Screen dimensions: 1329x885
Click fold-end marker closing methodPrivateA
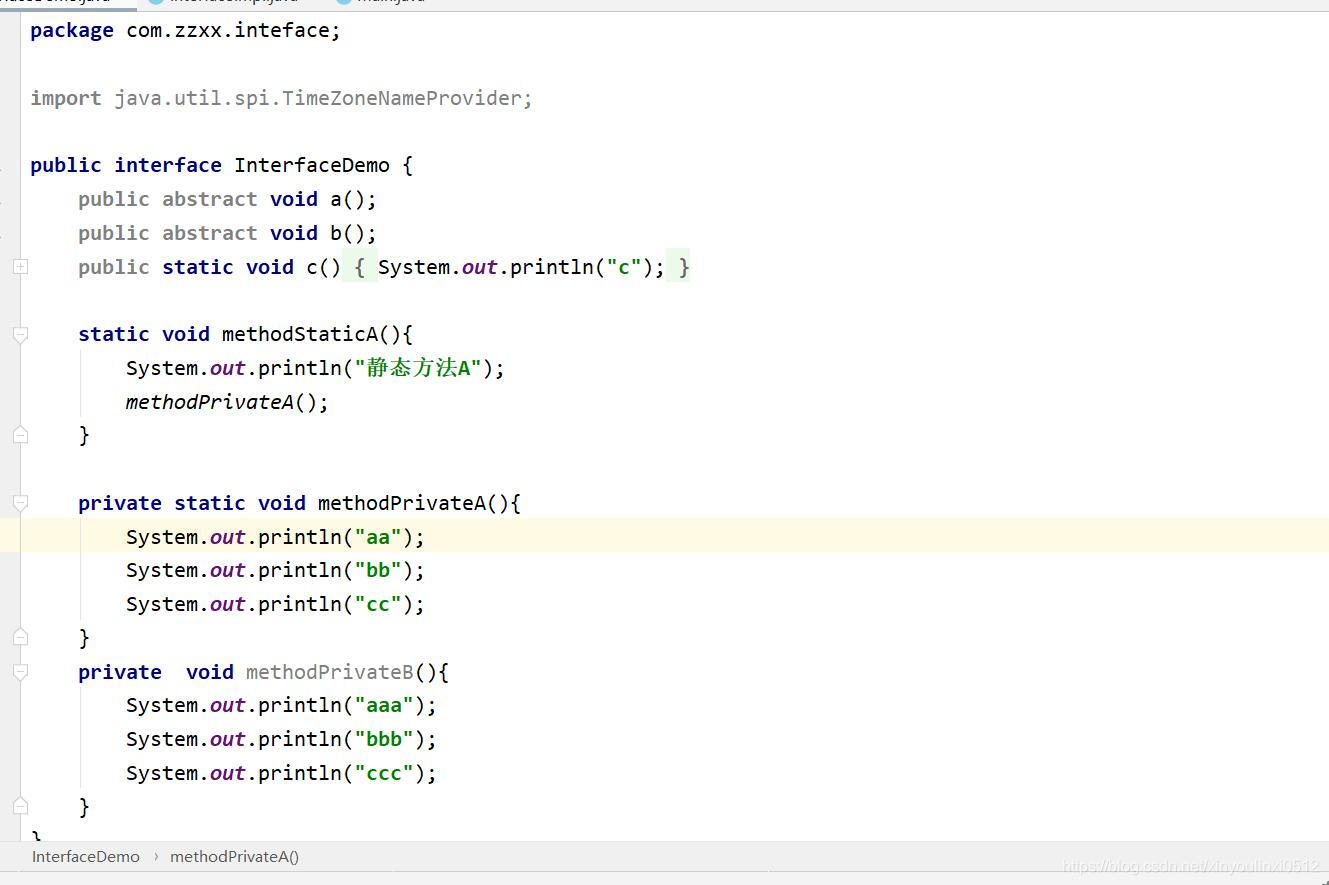pyautogui.click(x=20, y=637)
